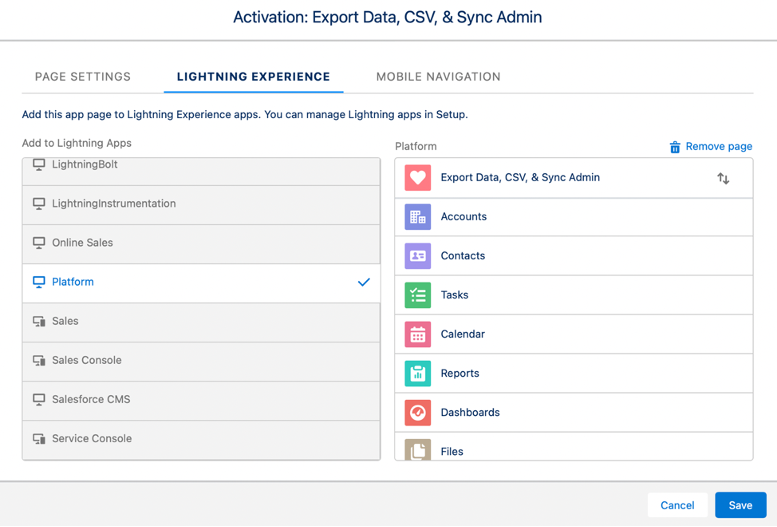
Task: Click the tan Files icon
Action: point(417,449)
